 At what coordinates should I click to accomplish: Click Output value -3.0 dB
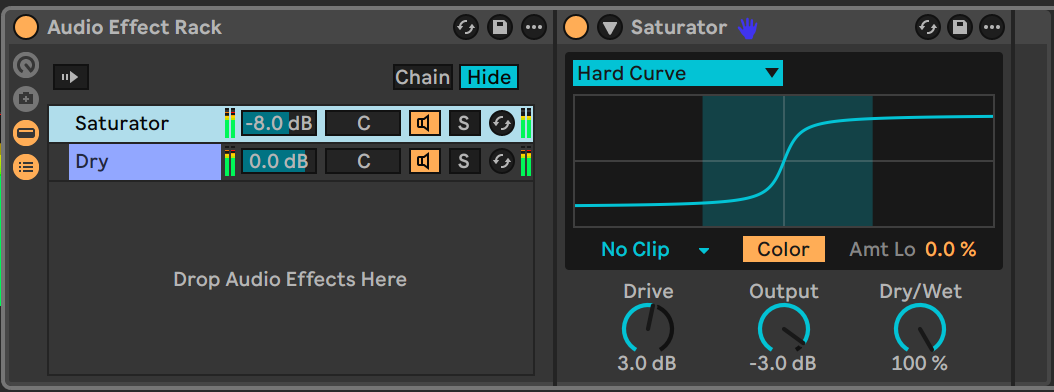[x=783, y=364]
